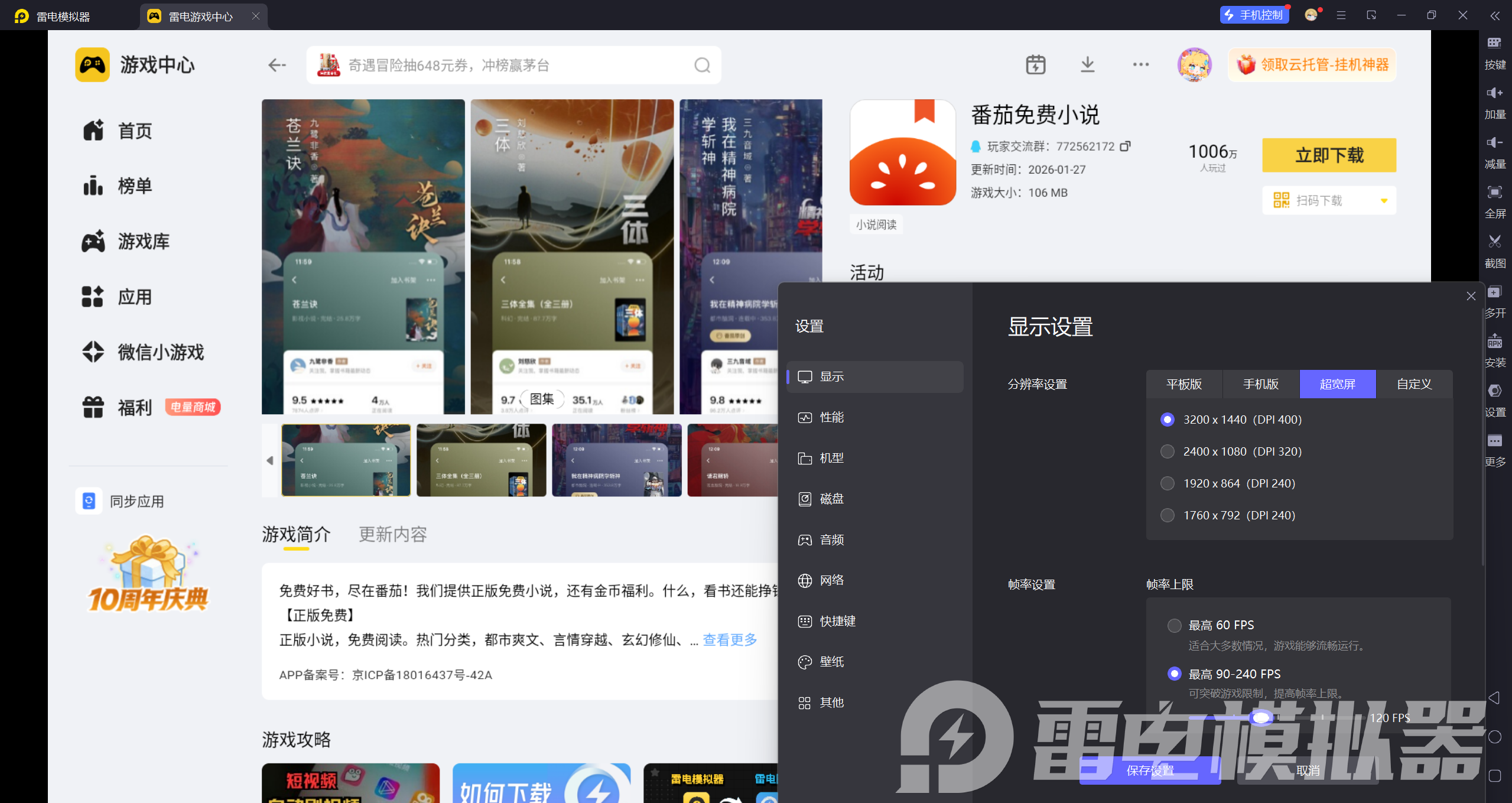
Task: Click the screenshot scissors icon in sidebar
Action: pos(1494,241)
